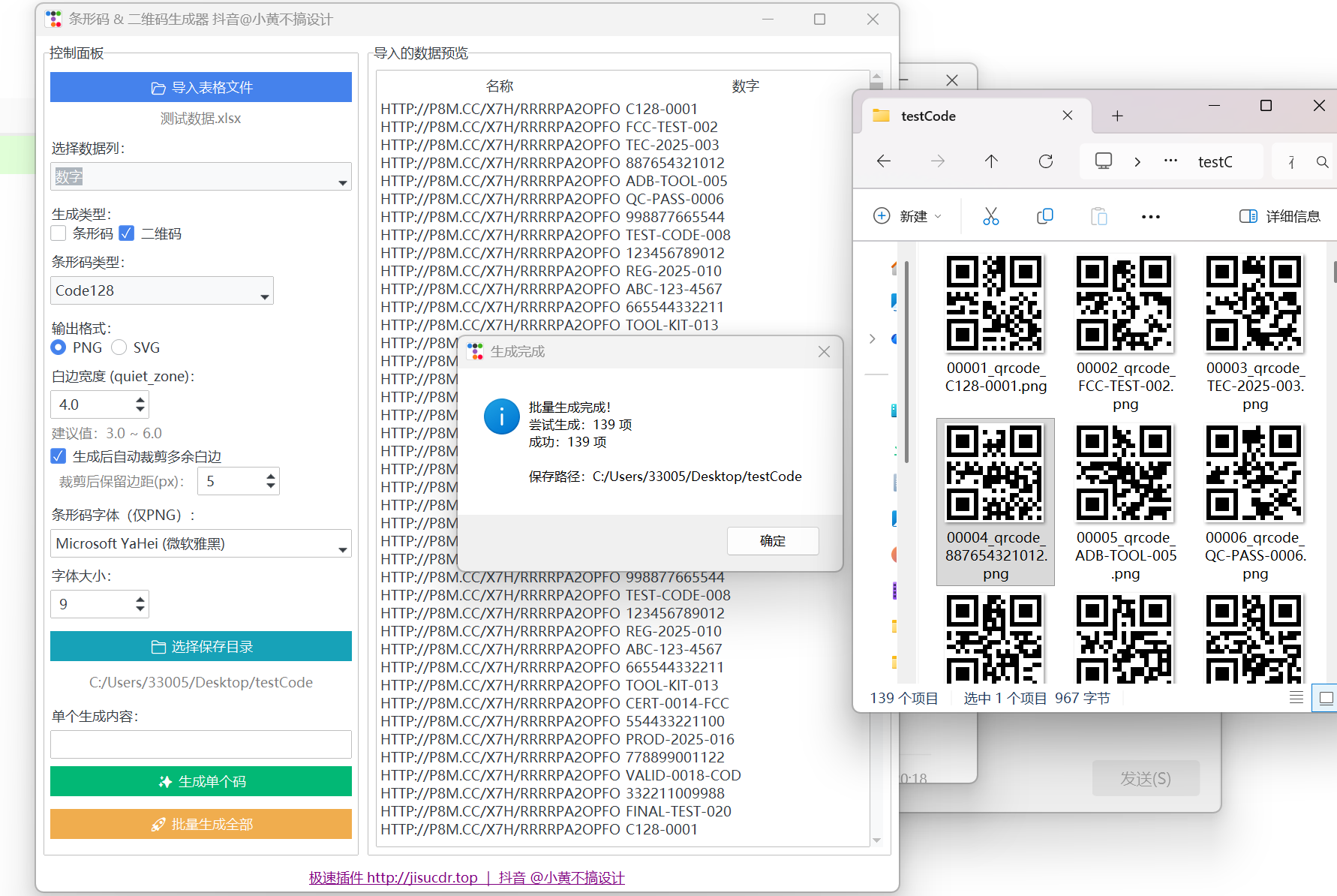Click the copy icon in Explorer toolbar

[1044, 217]
